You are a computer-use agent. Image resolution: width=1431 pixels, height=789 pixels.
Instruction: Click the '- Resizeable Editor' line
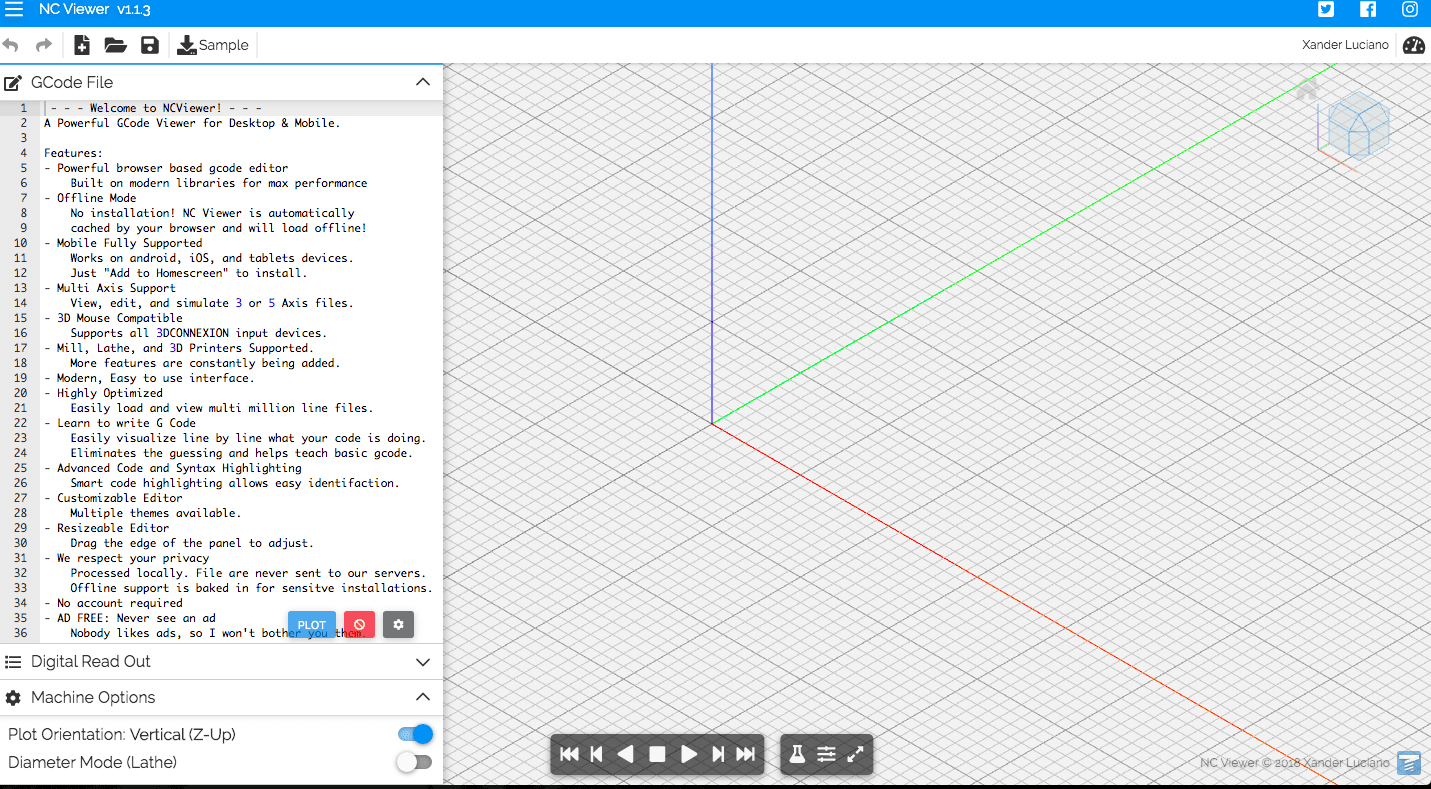click(x=107, y=528)
